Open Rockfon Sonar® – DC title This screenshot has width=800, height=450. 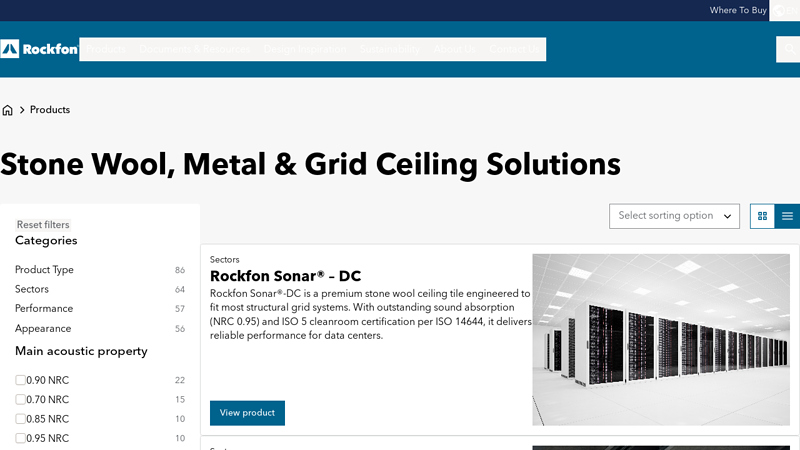(x=285, y=276)
